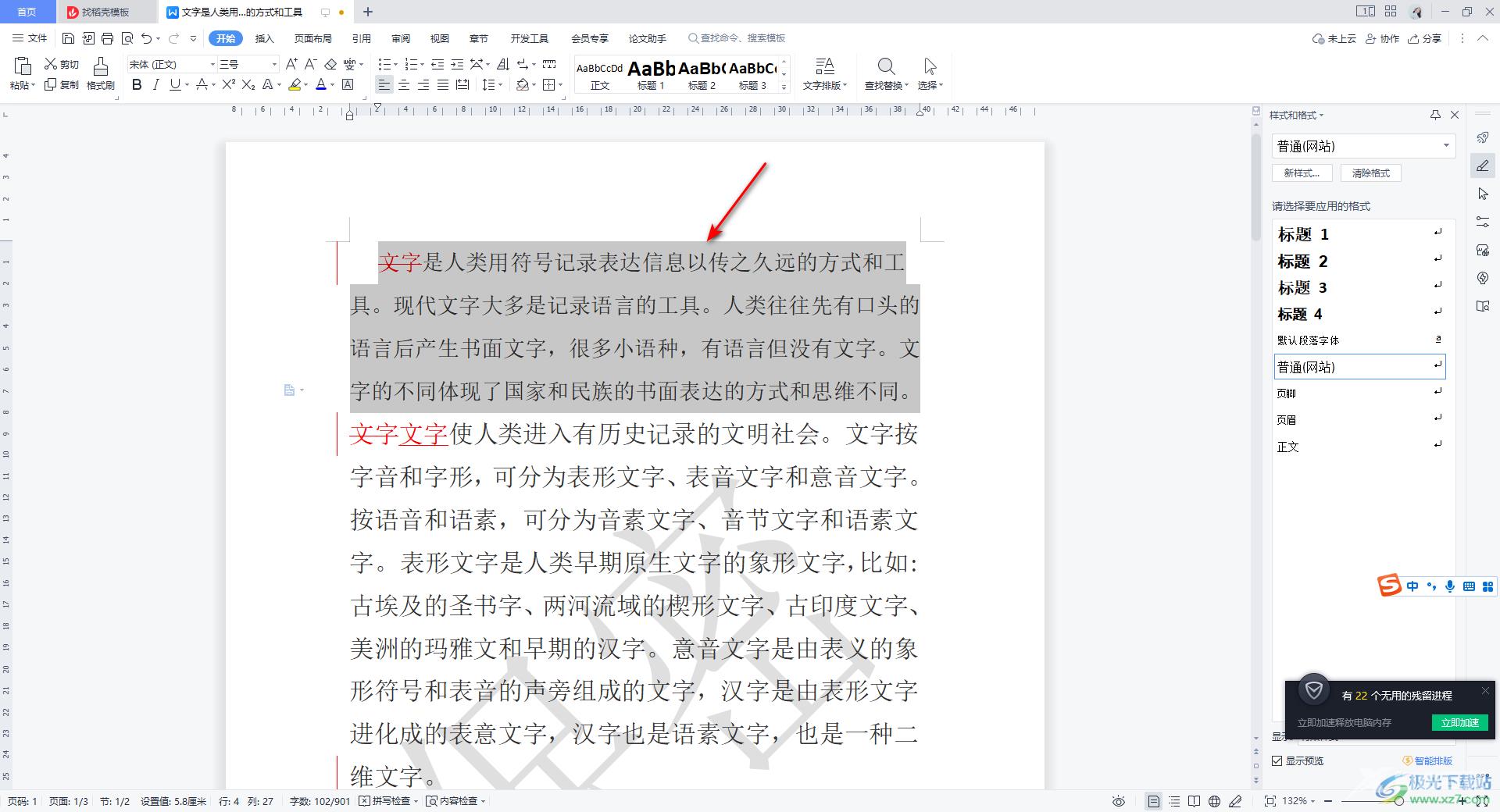The image size is (1500, 812).
Task: Click the Sort icon
Action: coord(503,64)
